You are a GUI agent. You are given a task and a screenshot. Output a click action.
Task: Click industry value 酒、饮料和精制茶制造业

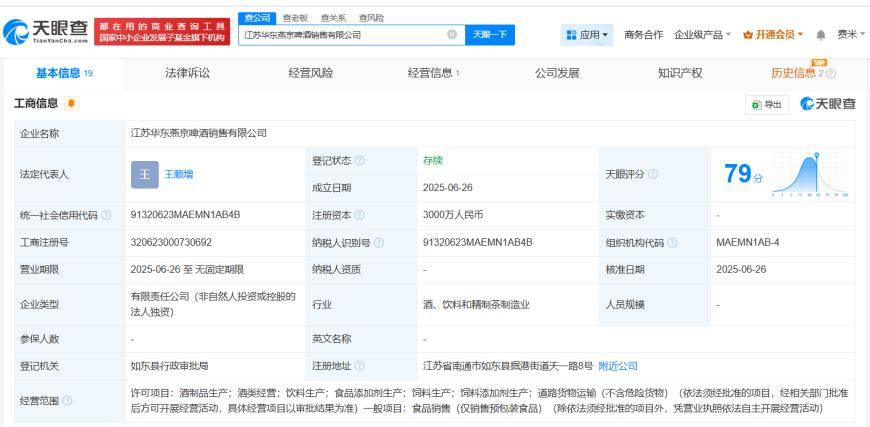(x=476, y=304)
